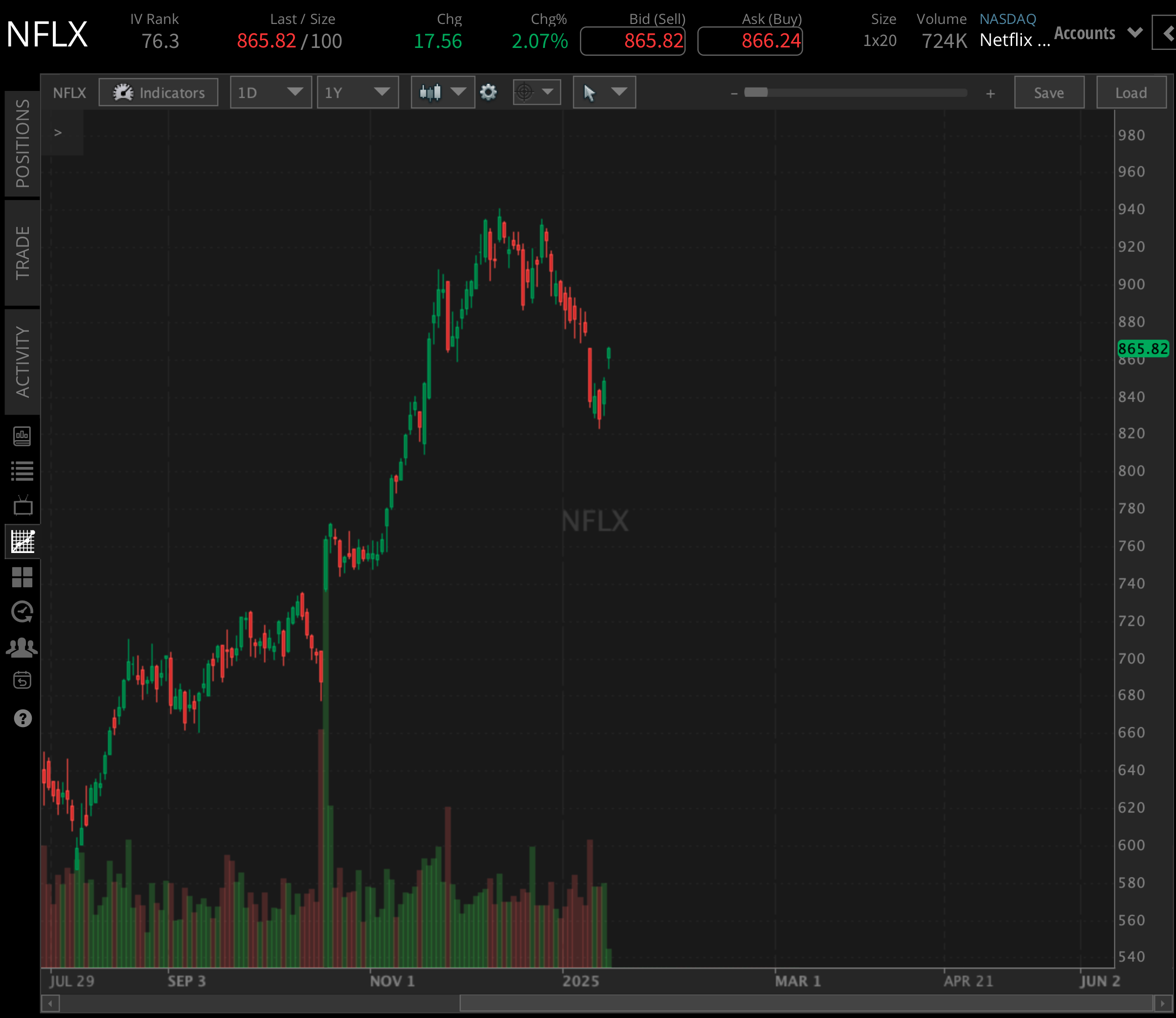This screenshot has height=1018, width=1176.
Task: Open the 1D timeframe dropdown
Action: (271, 92)
